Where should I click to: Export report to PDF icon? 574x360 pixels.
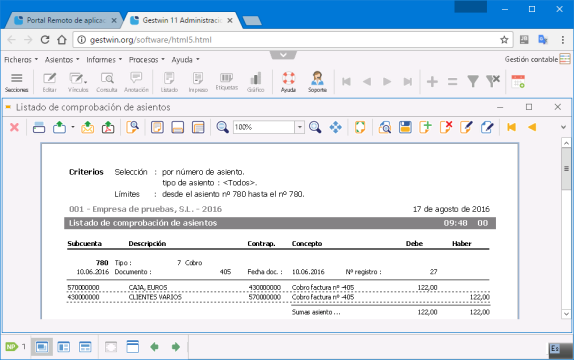pos(108,127)
